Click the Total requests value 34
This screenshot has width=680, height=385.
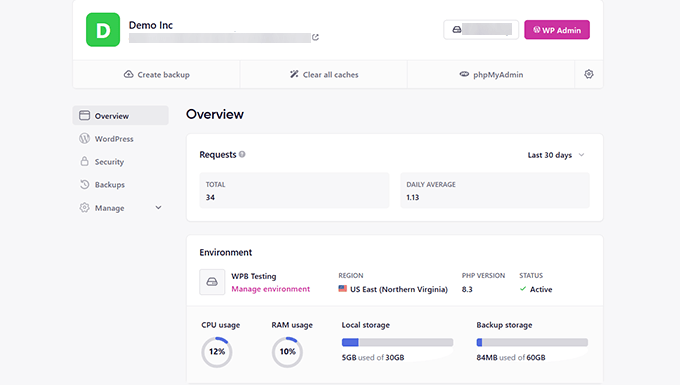[x=210, y=197]
